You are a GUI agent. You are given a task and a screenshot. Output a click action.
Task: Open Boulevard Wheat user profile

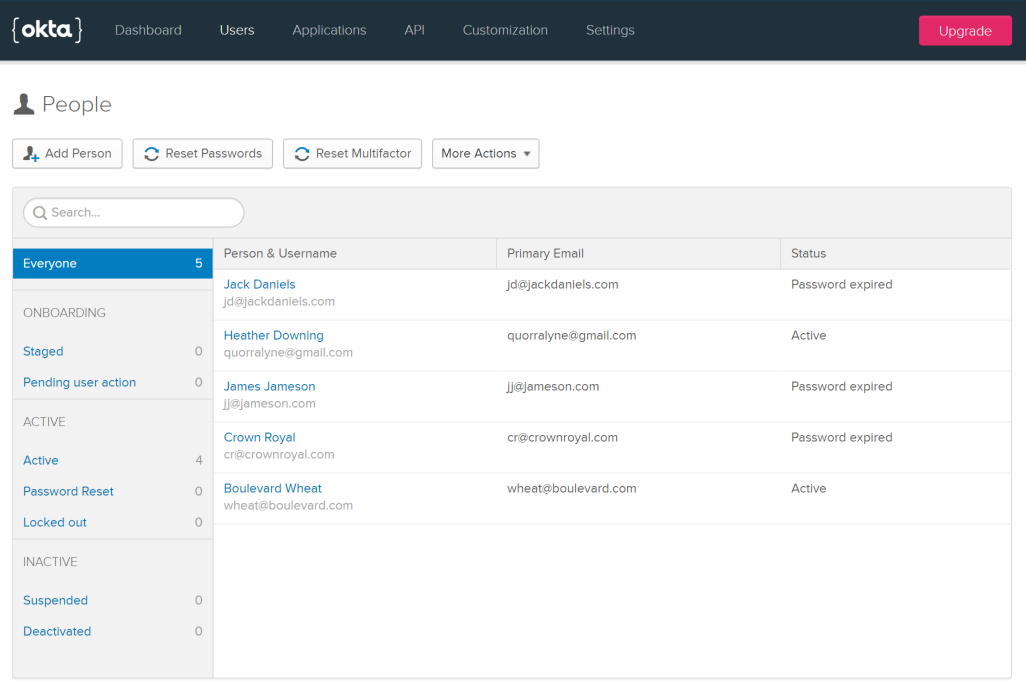(272, 489)
